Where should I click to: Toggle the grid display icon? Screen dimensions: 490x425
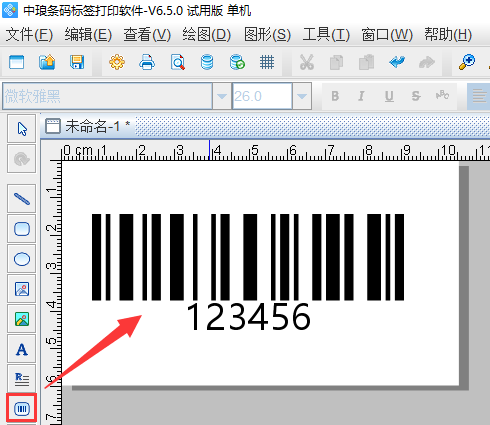pos(267,62)
